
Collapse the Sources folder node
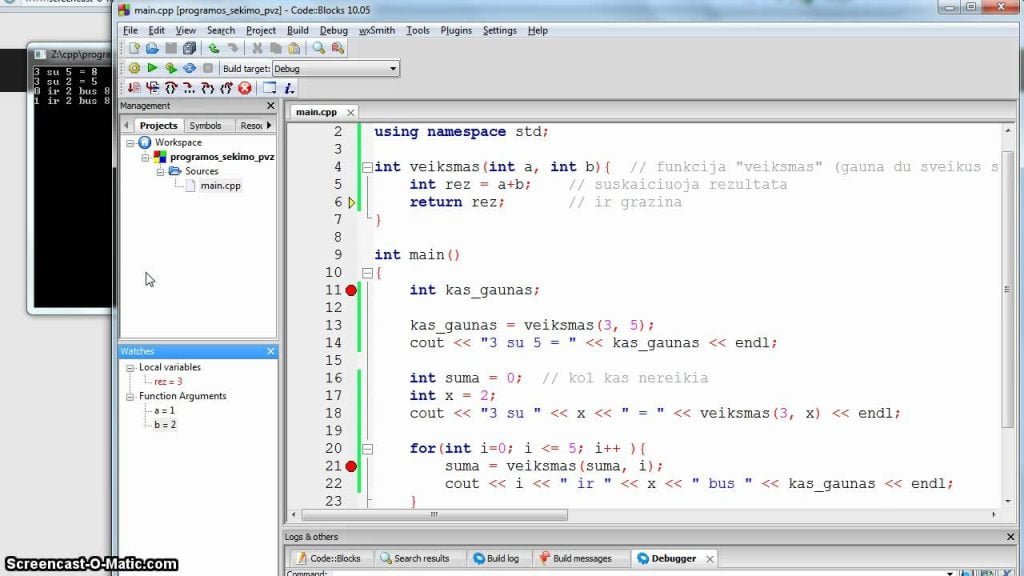coord(160,171)
